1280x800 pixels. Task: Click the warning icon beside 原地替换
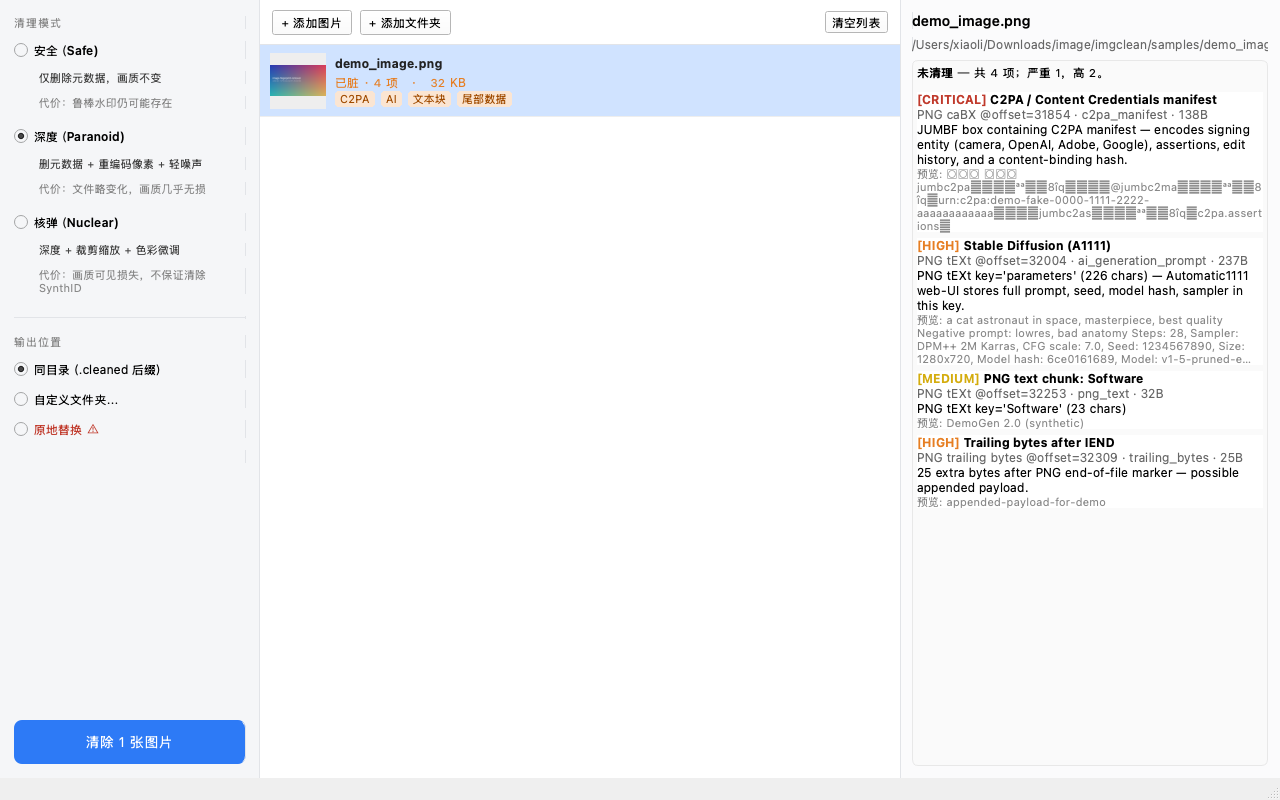(93, 429)
